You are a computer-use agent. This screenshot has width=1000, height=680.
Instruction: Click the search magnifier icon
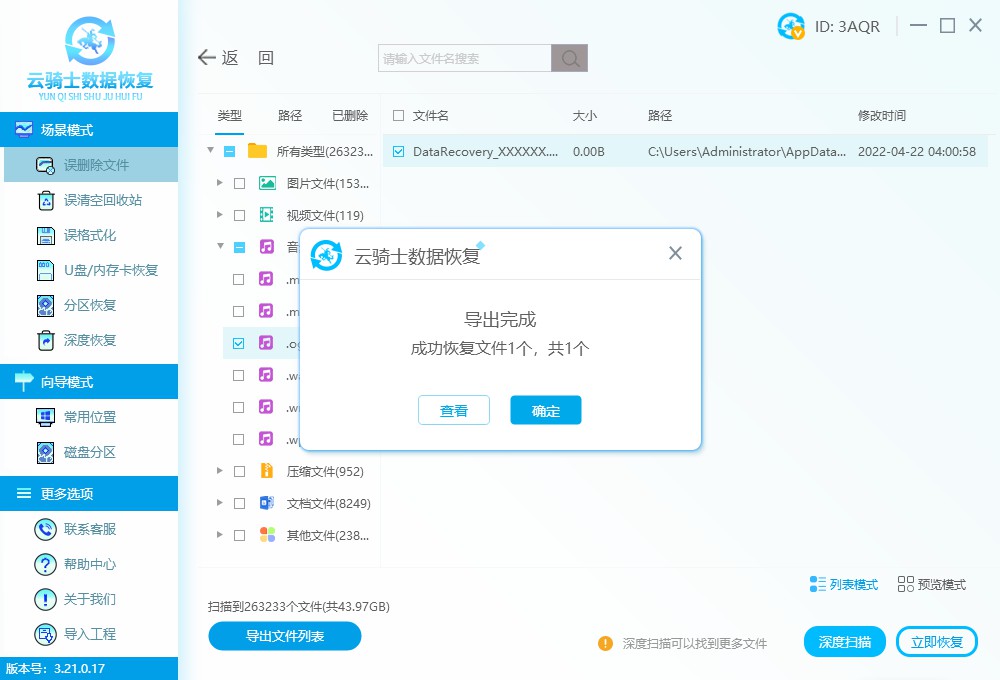click(x=569, y=58)
